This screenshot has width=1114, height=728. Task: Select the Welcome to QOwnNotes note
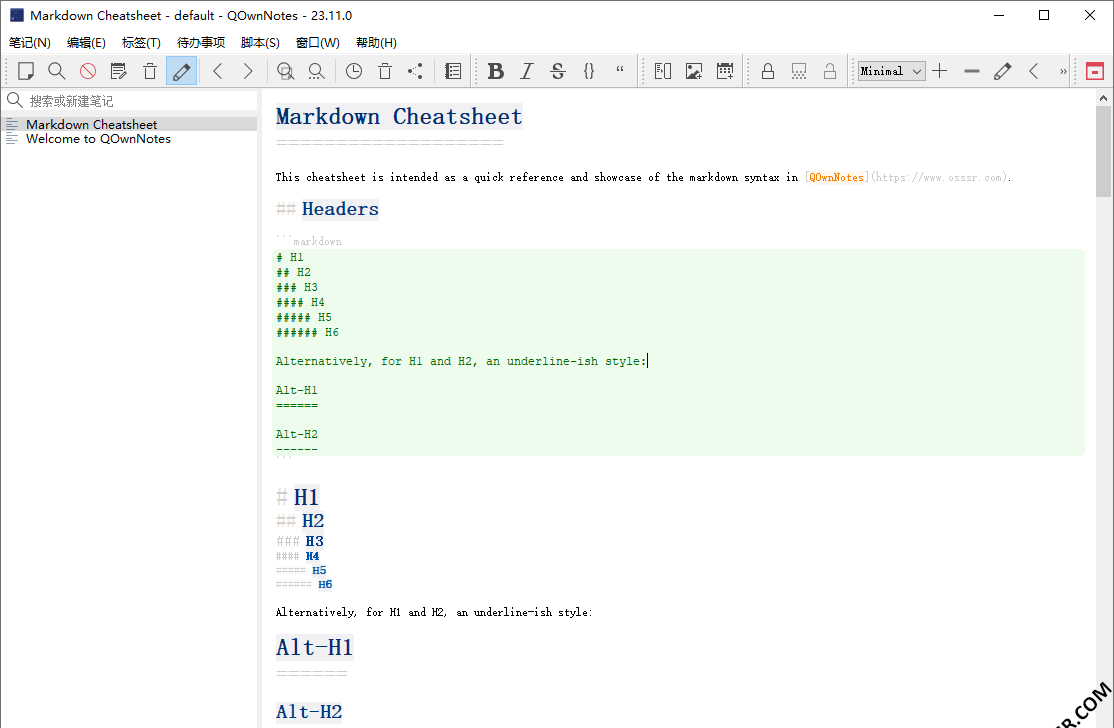[x=130, y=138]
